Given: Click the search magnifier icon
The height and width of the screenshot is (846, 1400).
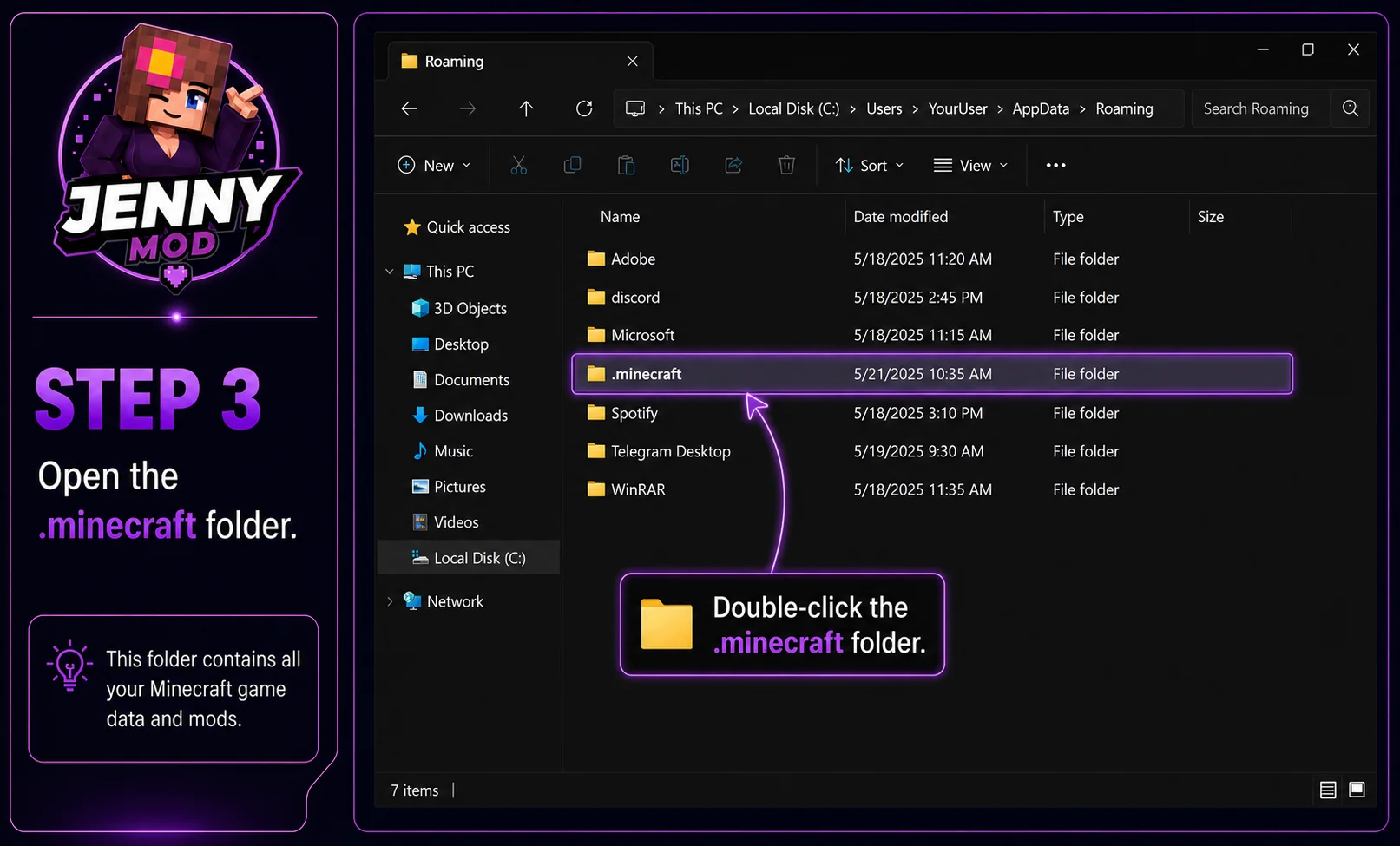Looking at the screenshot, I should [1351, 108].
